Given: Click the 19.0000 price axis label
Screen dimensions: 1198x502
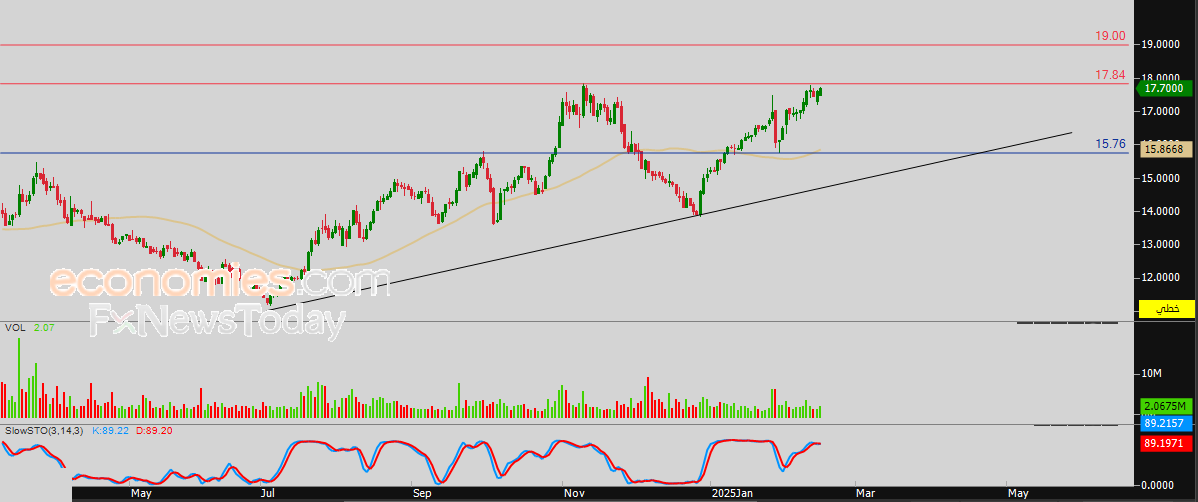Looking at the screenshot, I should [1160, 45].
